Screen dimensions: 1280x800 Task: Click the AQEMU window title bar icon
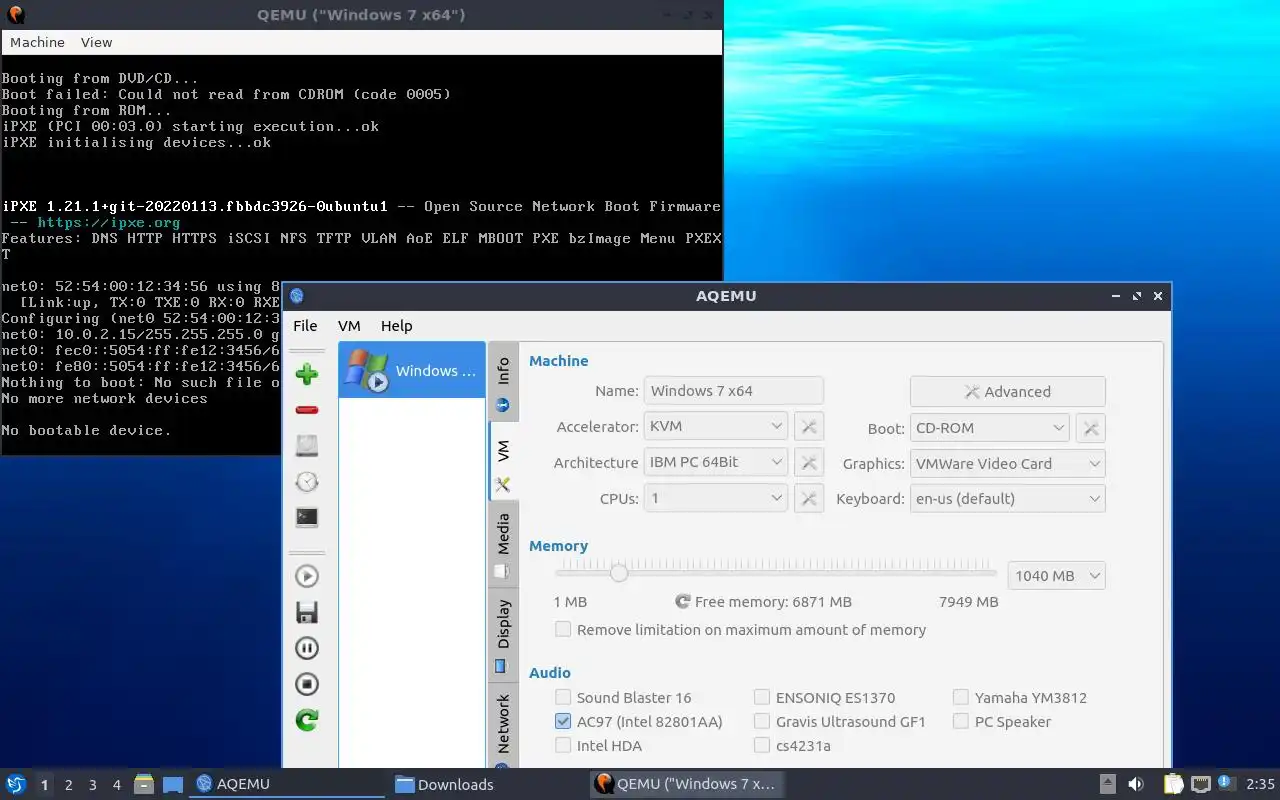click(x=297, y=296)
